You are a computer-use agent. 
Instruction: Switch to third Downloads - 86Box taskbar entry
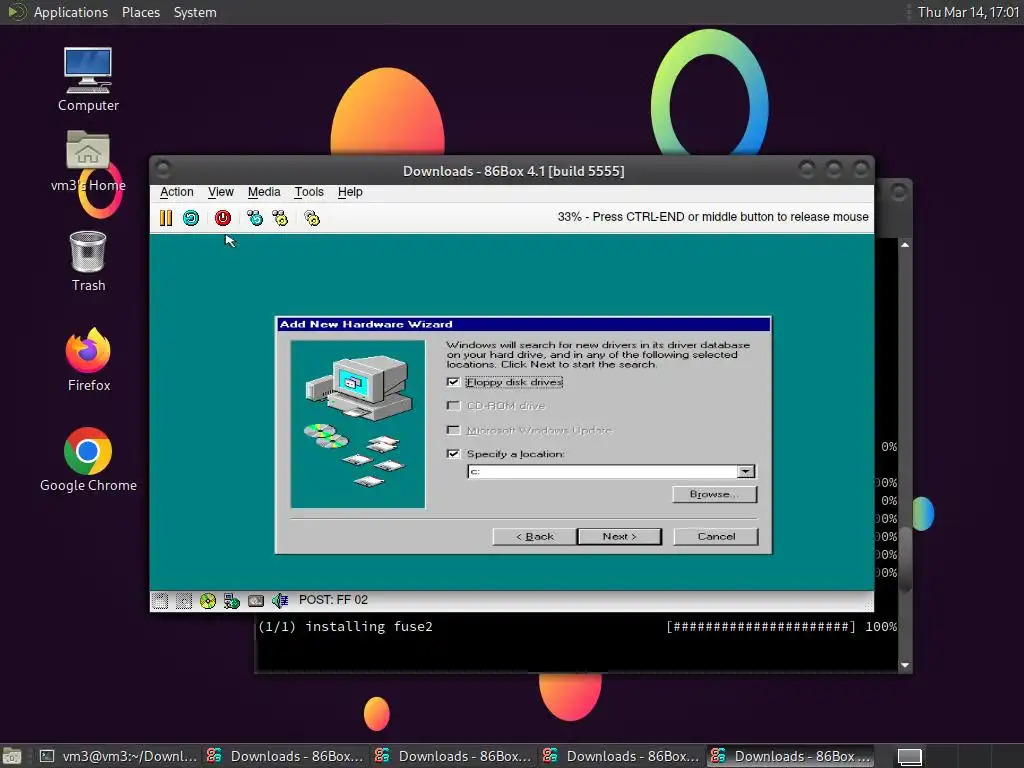[x=622, y=757]
